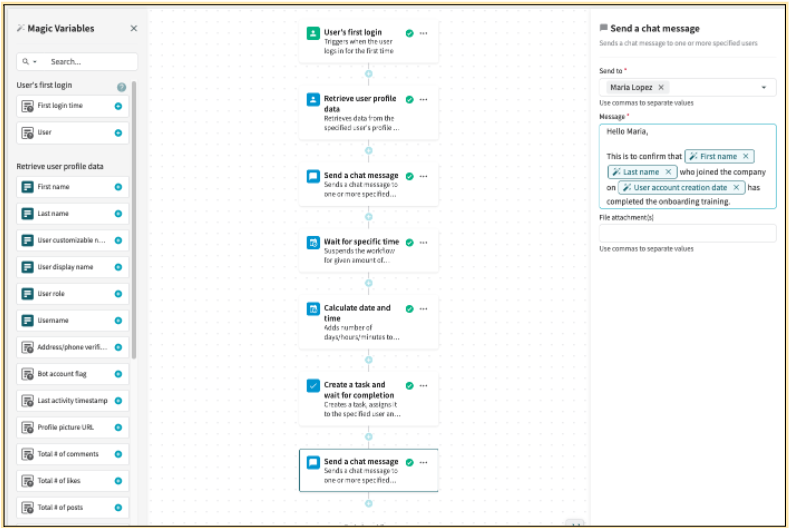Click the validated checkmark on Calculate date and time
790x528 pixels.
[410, 309]
